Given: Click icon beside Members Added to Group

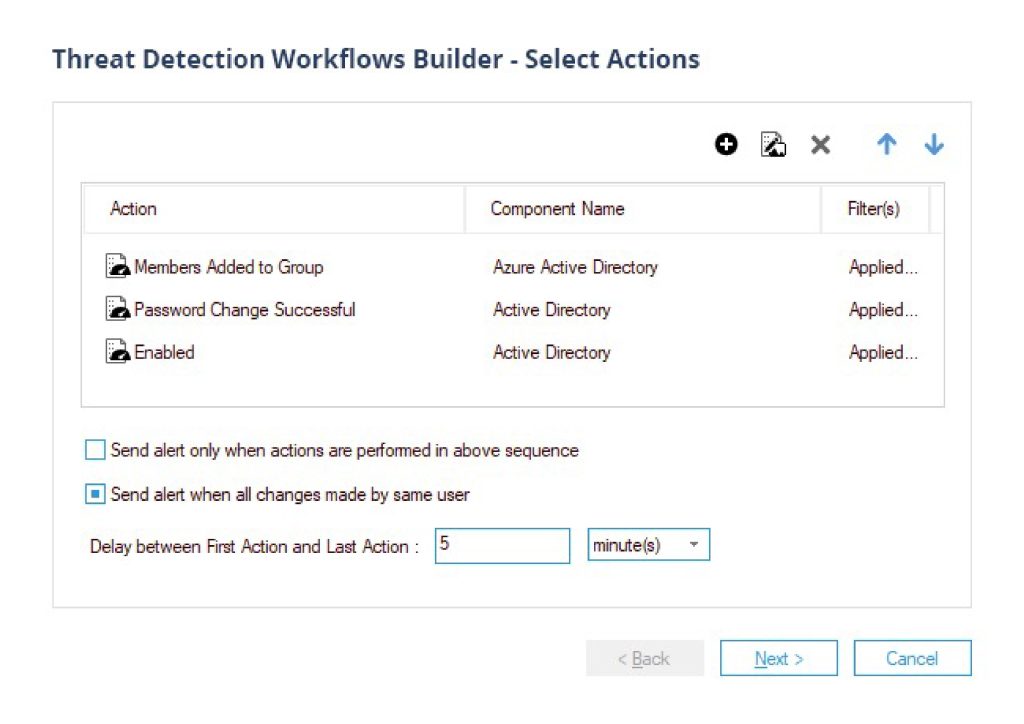Looking at the screenshot, I should coord(118,266).
